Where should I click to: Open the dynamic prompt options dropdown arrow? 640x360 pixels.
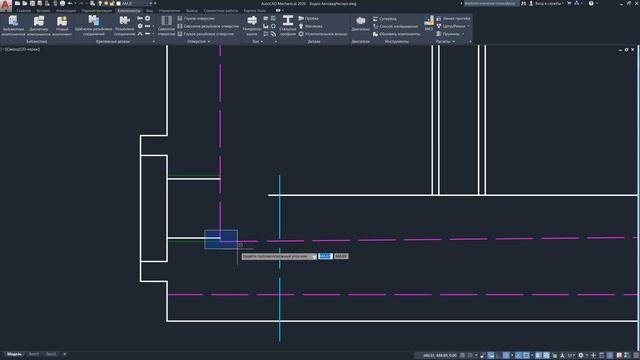[314, 256]
